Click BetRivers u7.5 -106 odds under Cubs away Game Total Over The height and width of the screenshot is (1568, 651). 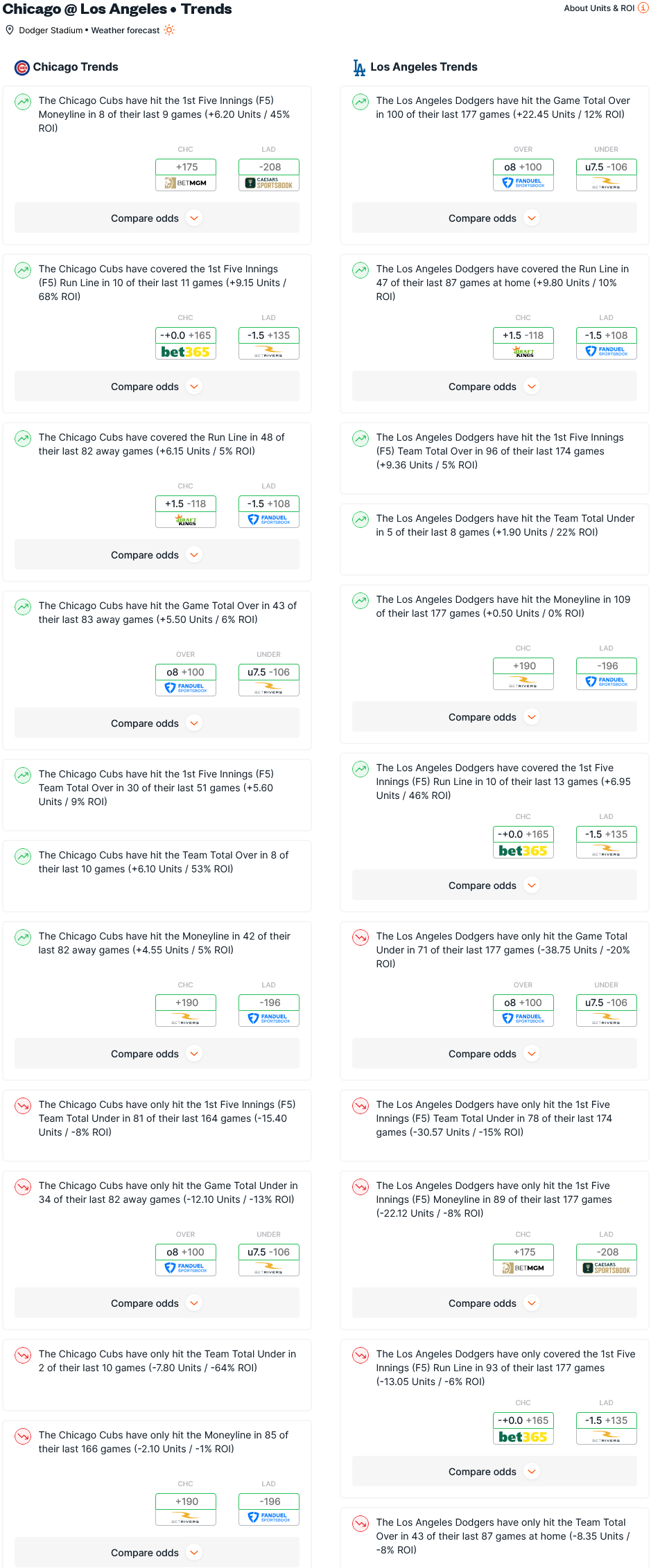(269, 680)
